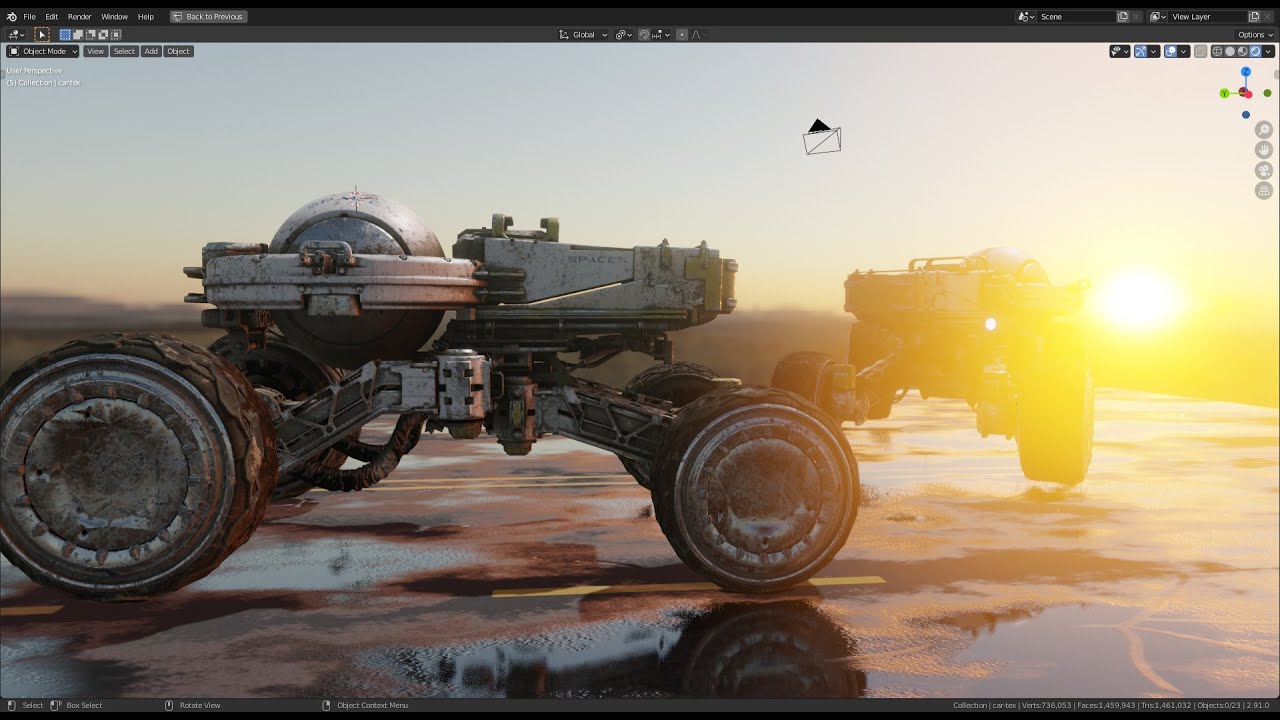Click the blue Z axis gizmo ball
The width and height of the screenshot is (1280, 720).
(x=1246, y=72)
